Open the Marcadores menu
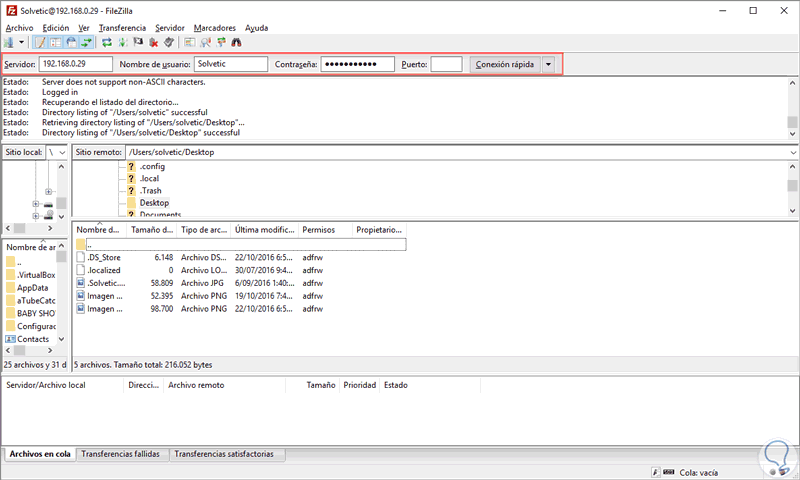 point(215,28)
